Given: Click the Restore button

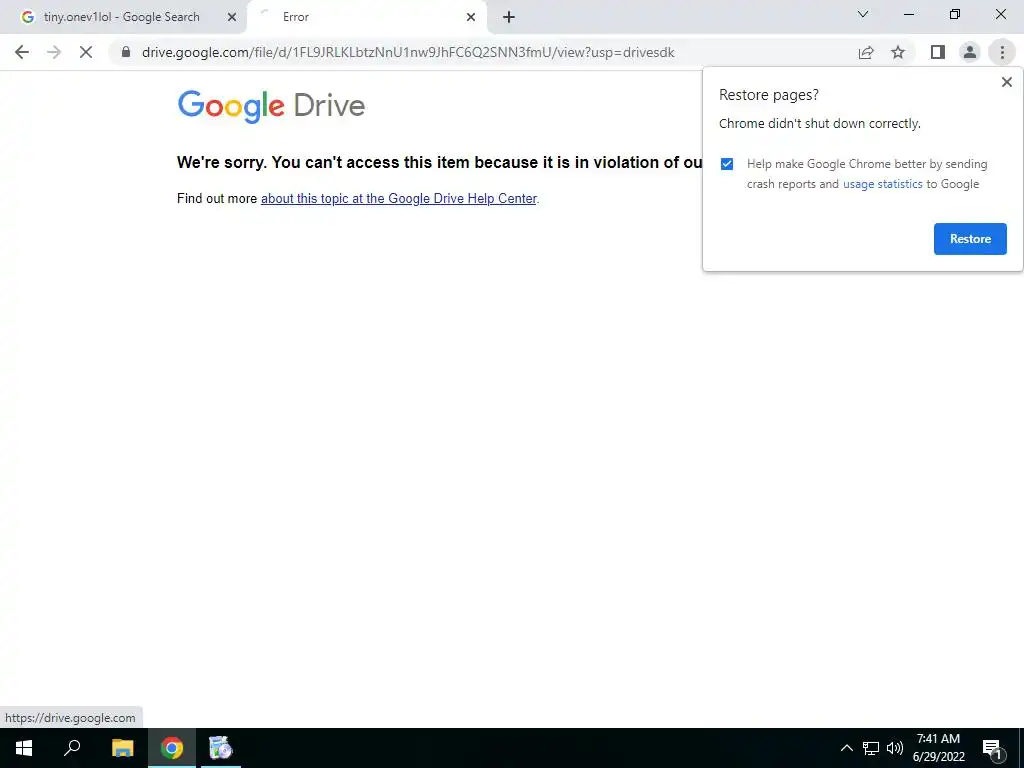Looking at the screenshot, I should [970, 239].
